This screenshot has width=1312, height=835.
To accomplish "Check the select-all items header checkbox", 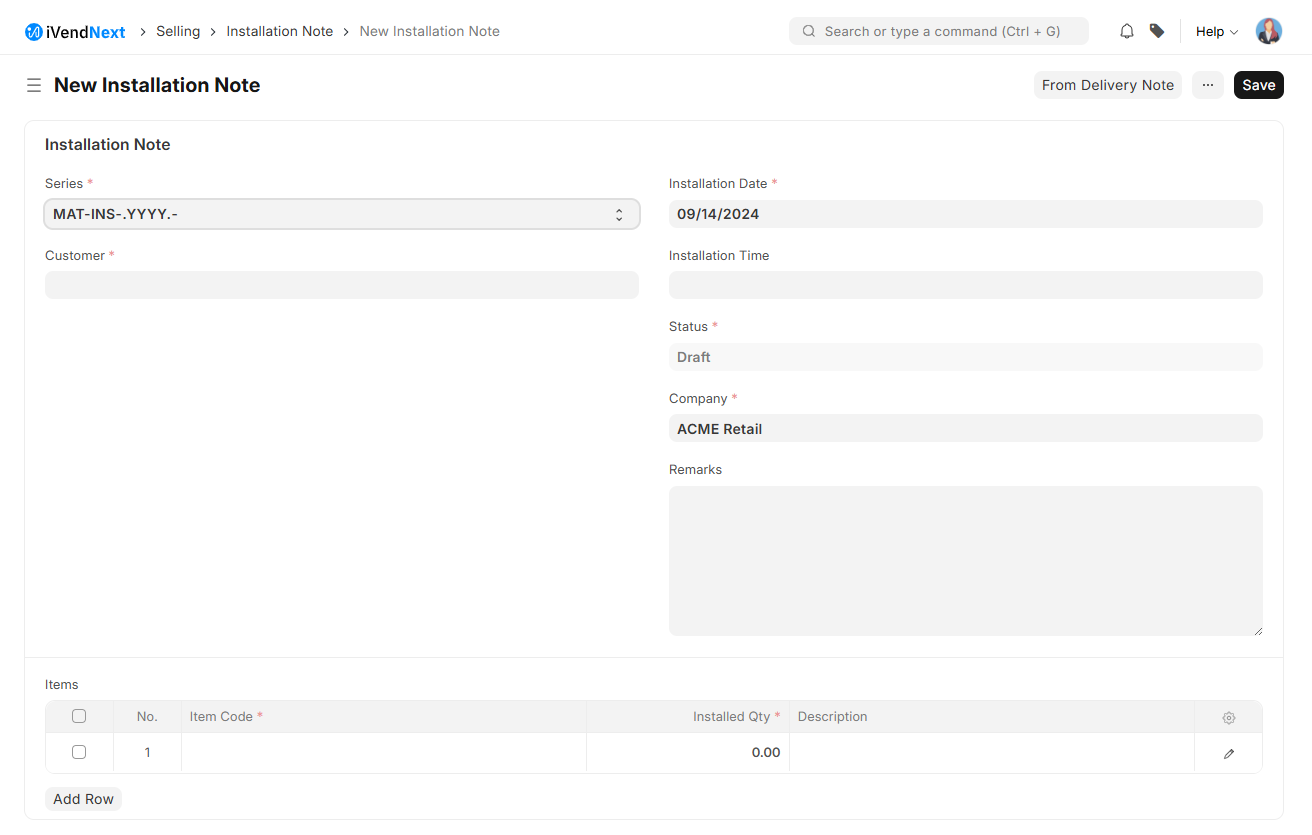I will [79, 716].
